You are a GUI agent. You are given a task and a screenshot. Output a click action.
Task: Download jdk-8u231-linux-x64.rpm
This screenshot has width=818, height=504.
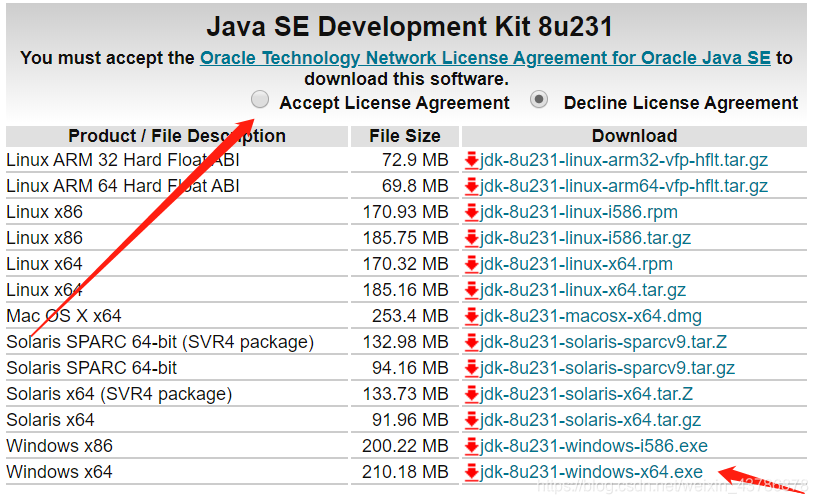[x=576, y=264]
